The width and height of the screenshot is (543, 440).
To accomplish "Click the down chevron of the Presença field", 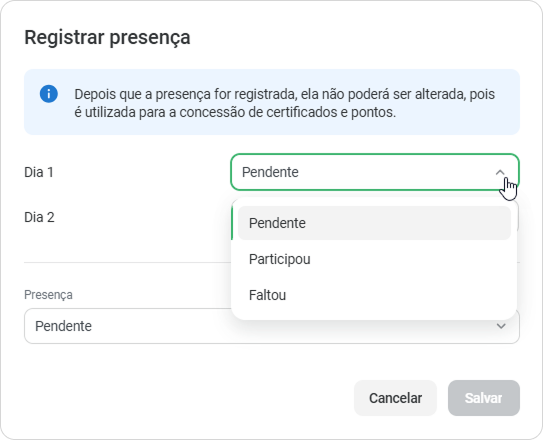I will pyautogui.click(x=501, y=326).
